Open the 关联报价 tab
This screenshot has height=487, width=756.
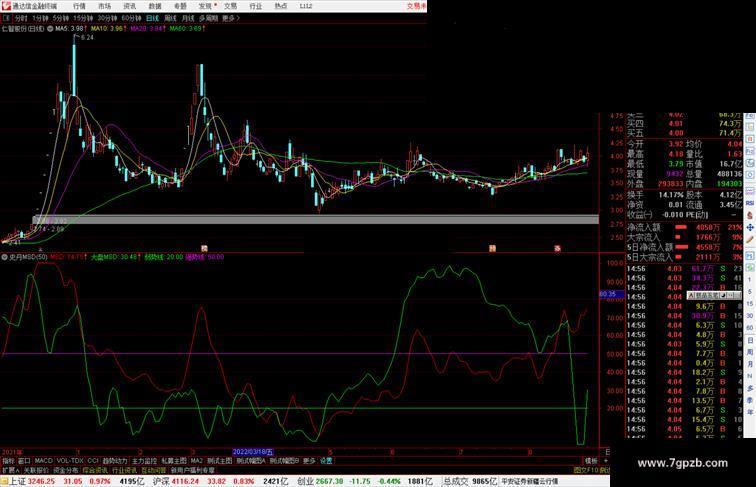(x=36, y=470)
